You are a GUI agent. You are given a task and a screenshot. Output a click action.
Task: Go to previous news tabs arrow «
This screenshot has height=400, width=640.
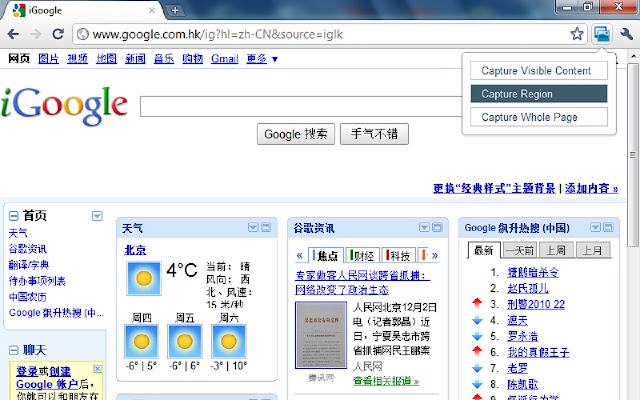coord(300,256)
